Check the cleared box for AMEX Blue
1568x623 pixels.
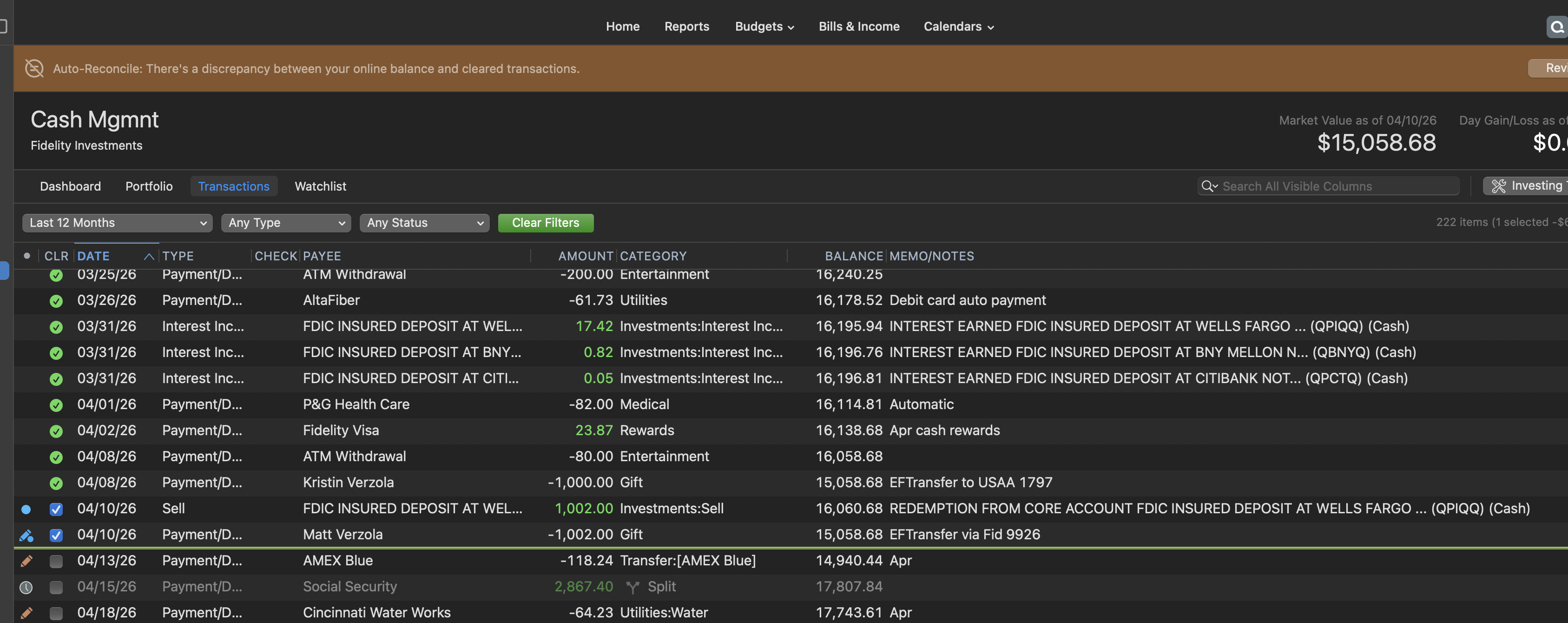[x=56, y=561]
